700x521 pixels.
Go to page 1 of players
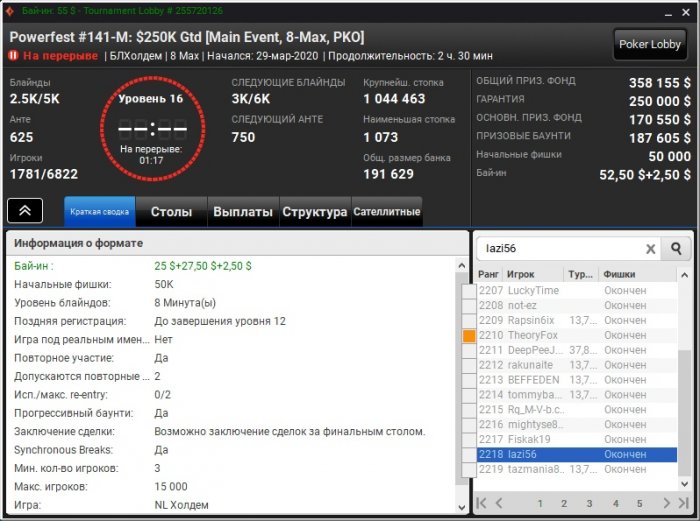[x=540, y=504]
